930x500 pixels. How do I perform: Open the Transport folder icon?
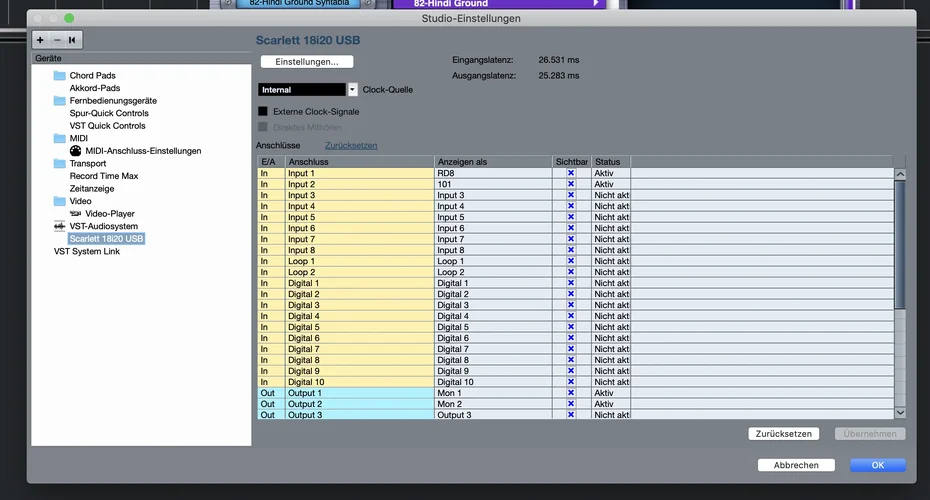(x=59, y=163)
